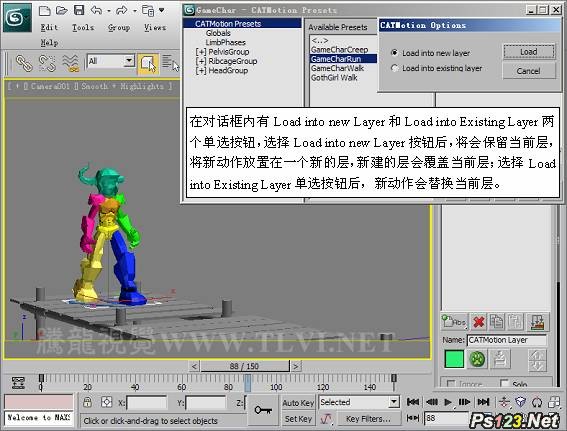Expand the HeadGroup tree node
The image size is (567, 431).
point(200,71)
